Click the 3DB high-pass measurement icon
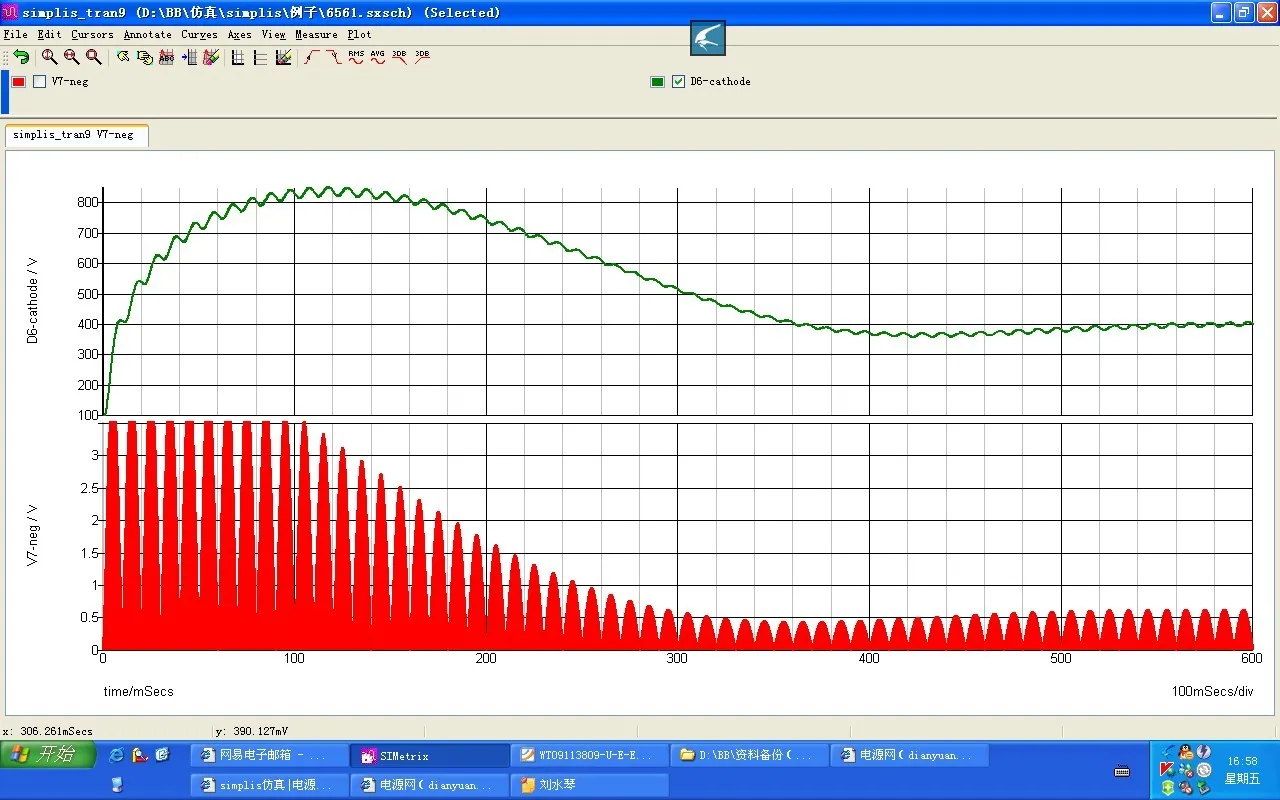This screenshot has width=1280, height=800. (422, 58)
